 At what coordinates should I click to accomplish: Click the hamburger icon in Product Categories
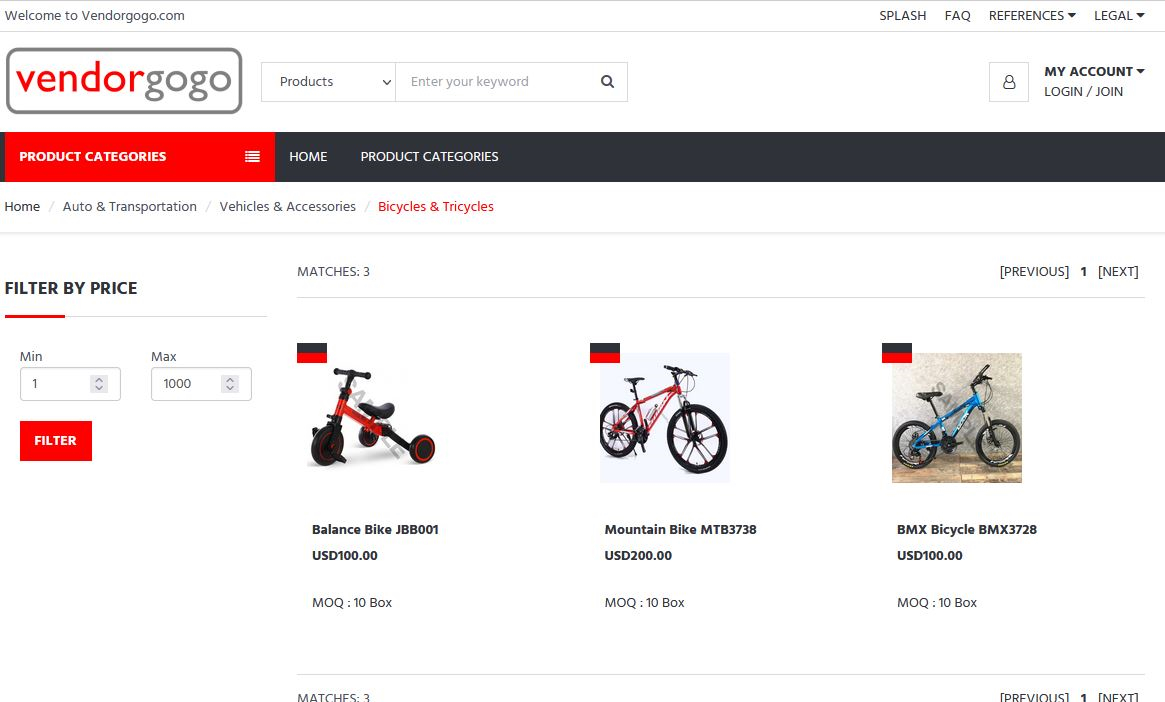pos(252,157)
